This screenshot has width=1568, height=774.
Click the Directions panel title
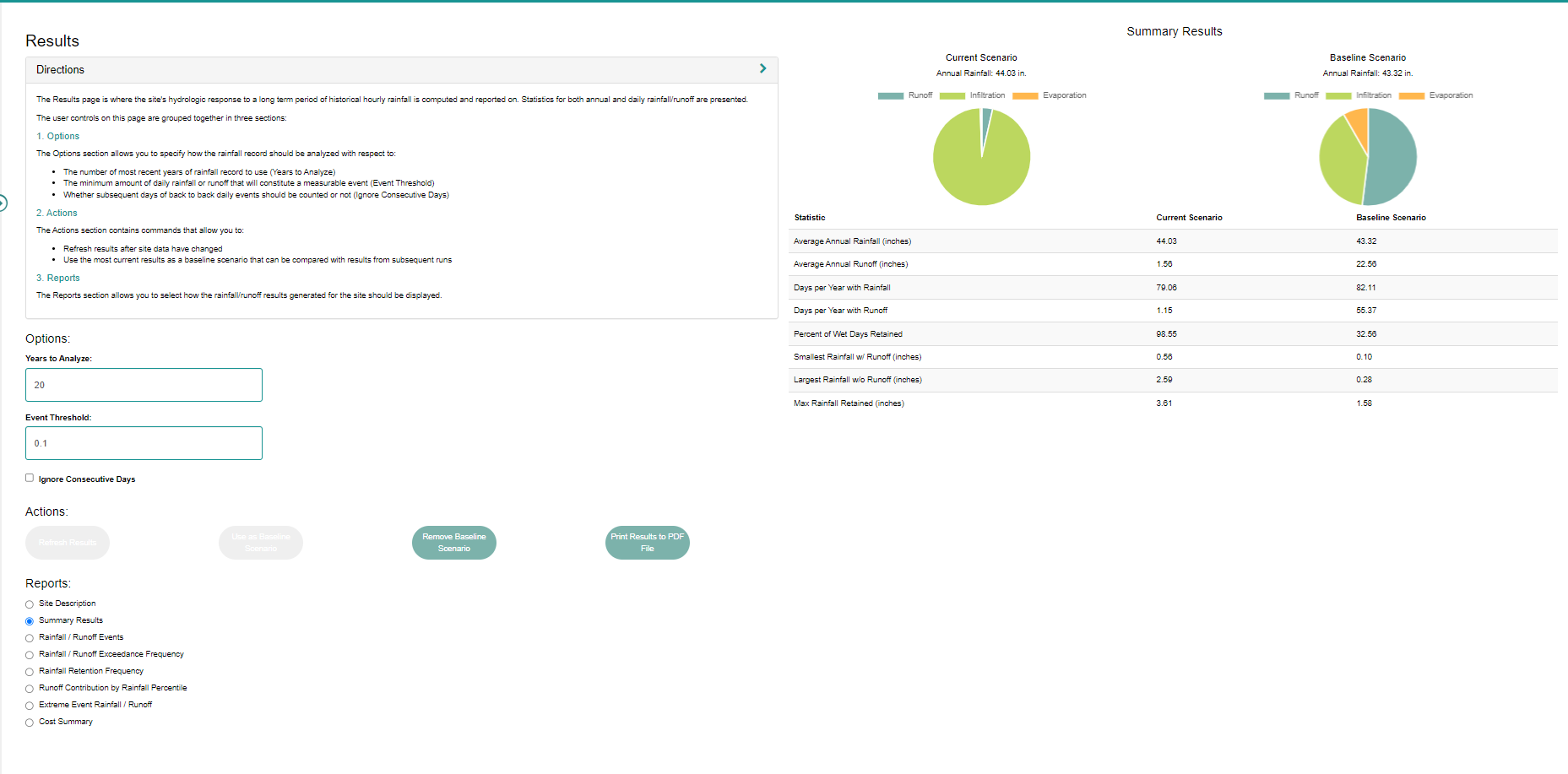60,69
